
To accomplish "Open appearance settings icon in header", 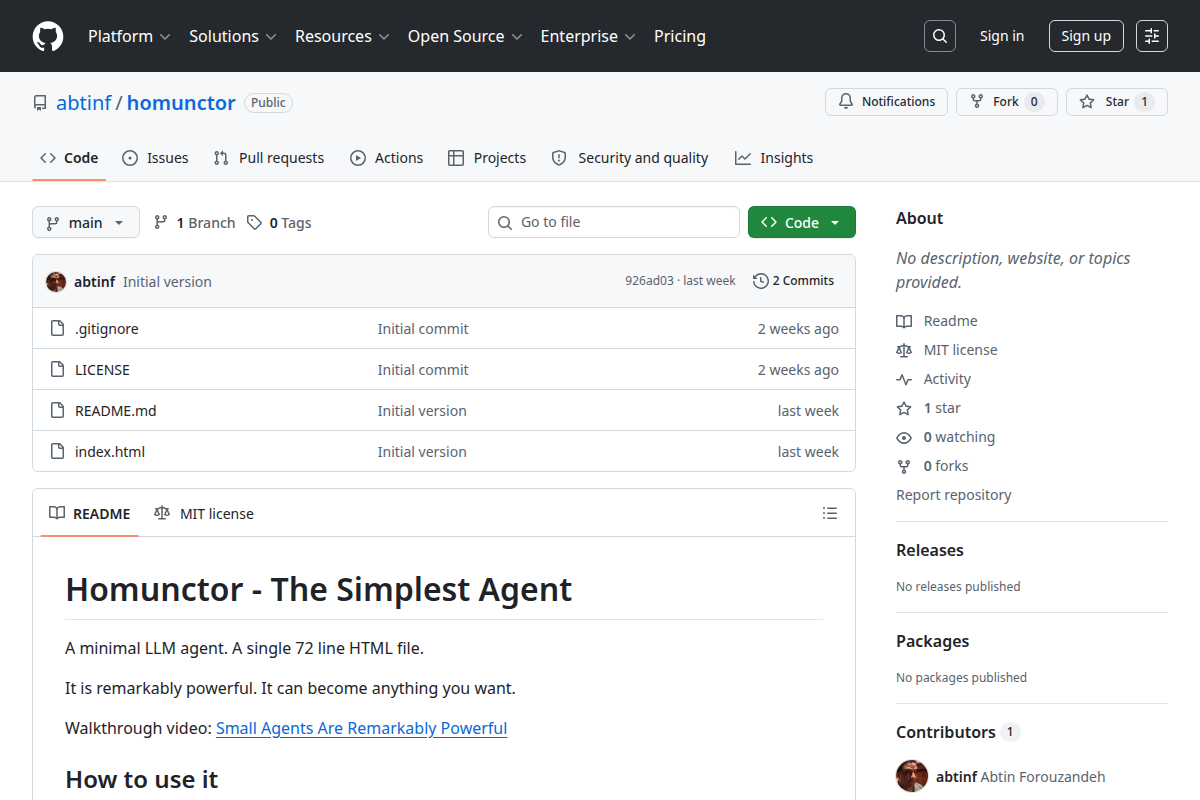I will pyautogui.click(x=1152, y=36).
